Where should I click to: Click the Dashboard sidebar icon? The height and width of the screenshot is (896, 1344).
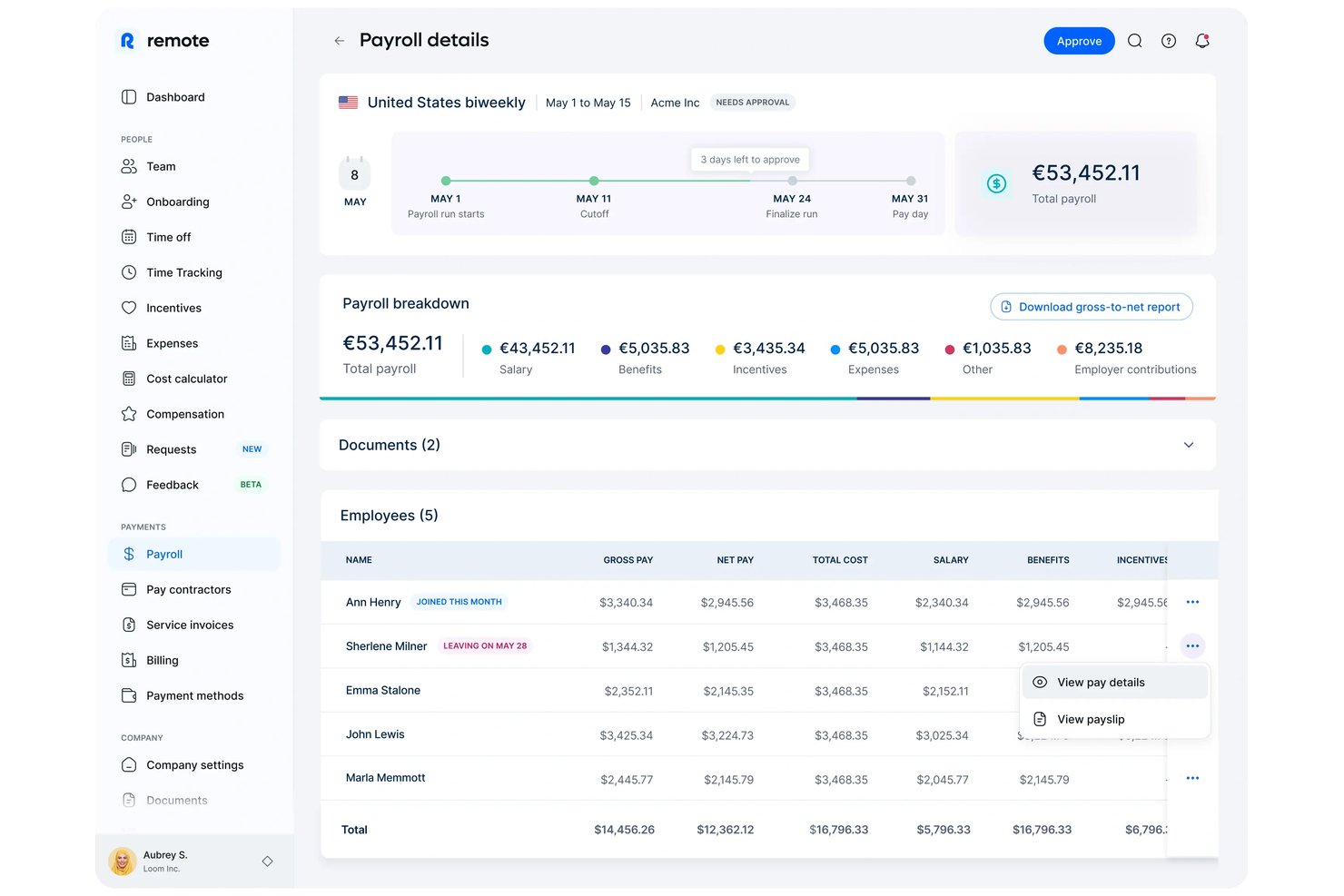(129, 97)
